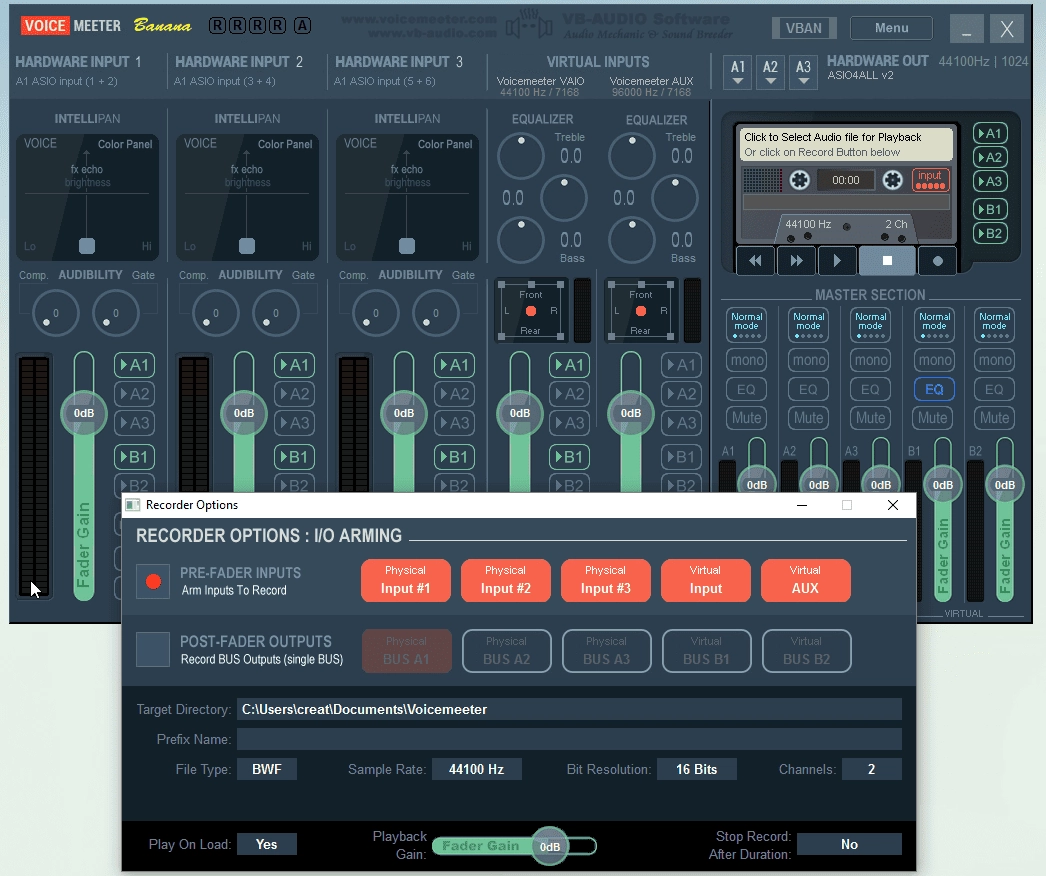Click the VAIO surround panner red dot
Viewport: 1046px width, 876px height.
[x=531, y=311]
